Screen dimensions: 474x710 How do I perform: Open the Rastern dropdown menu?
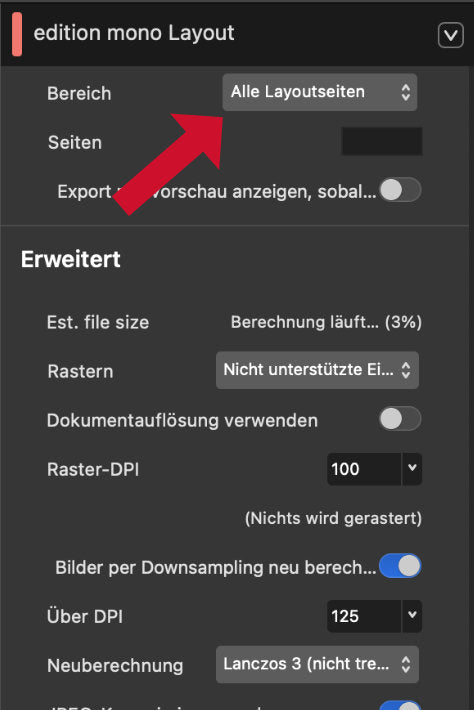[x=317, y=370]
